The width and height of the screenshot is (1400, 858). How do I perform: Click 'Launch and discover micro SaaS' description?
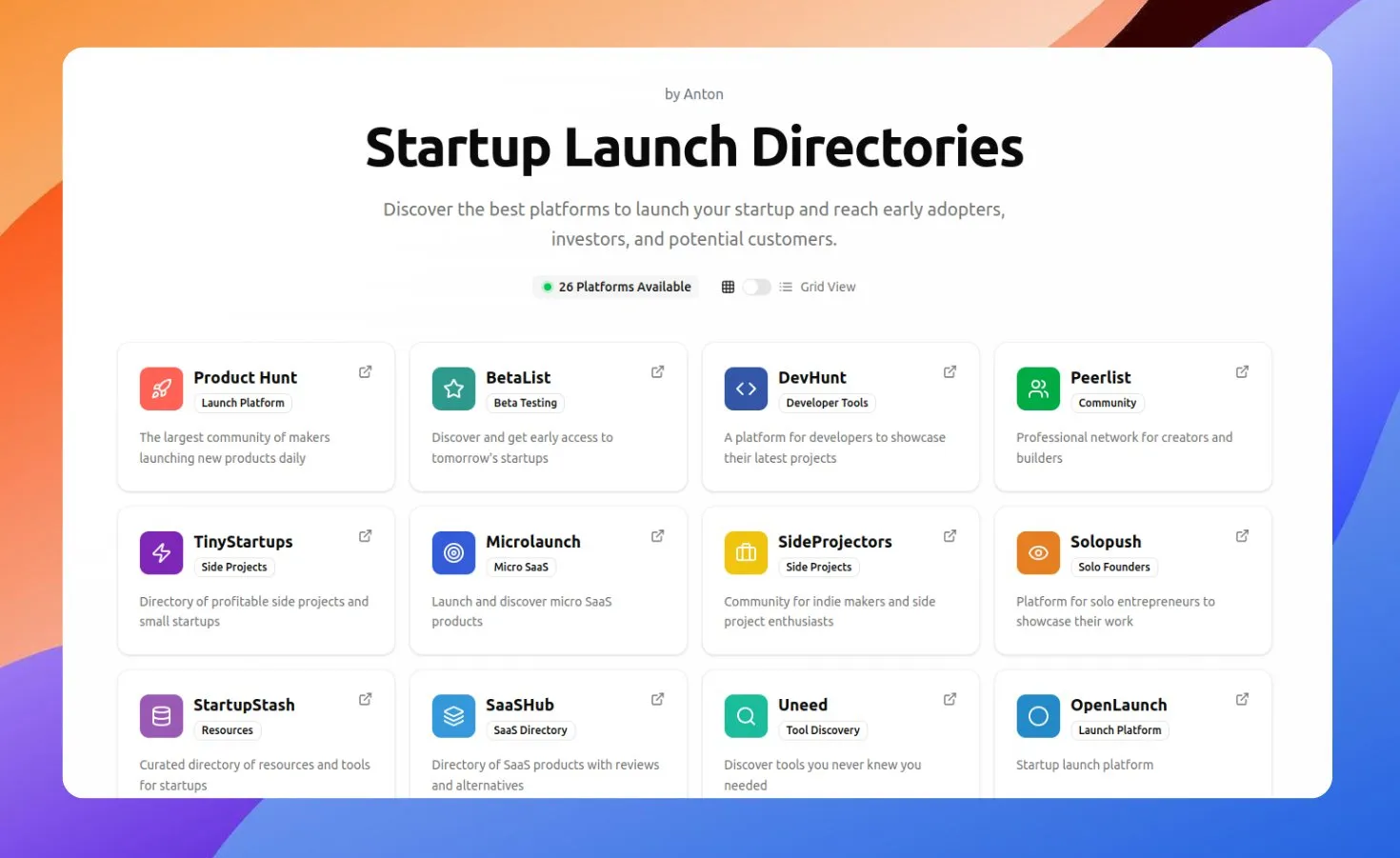522,611
